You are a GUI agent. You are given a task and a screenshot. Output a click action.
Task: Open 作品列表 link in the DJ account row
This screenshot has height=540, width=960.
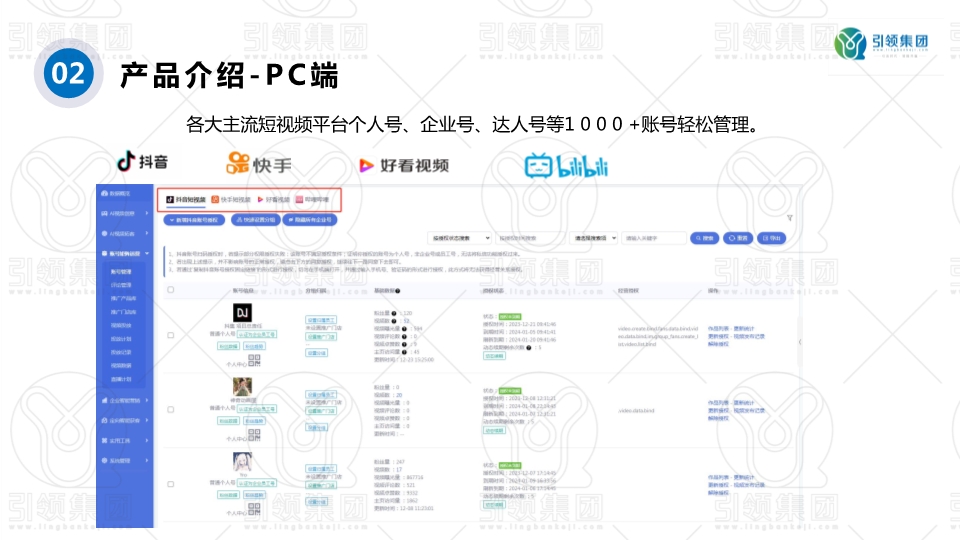(719, 329)
